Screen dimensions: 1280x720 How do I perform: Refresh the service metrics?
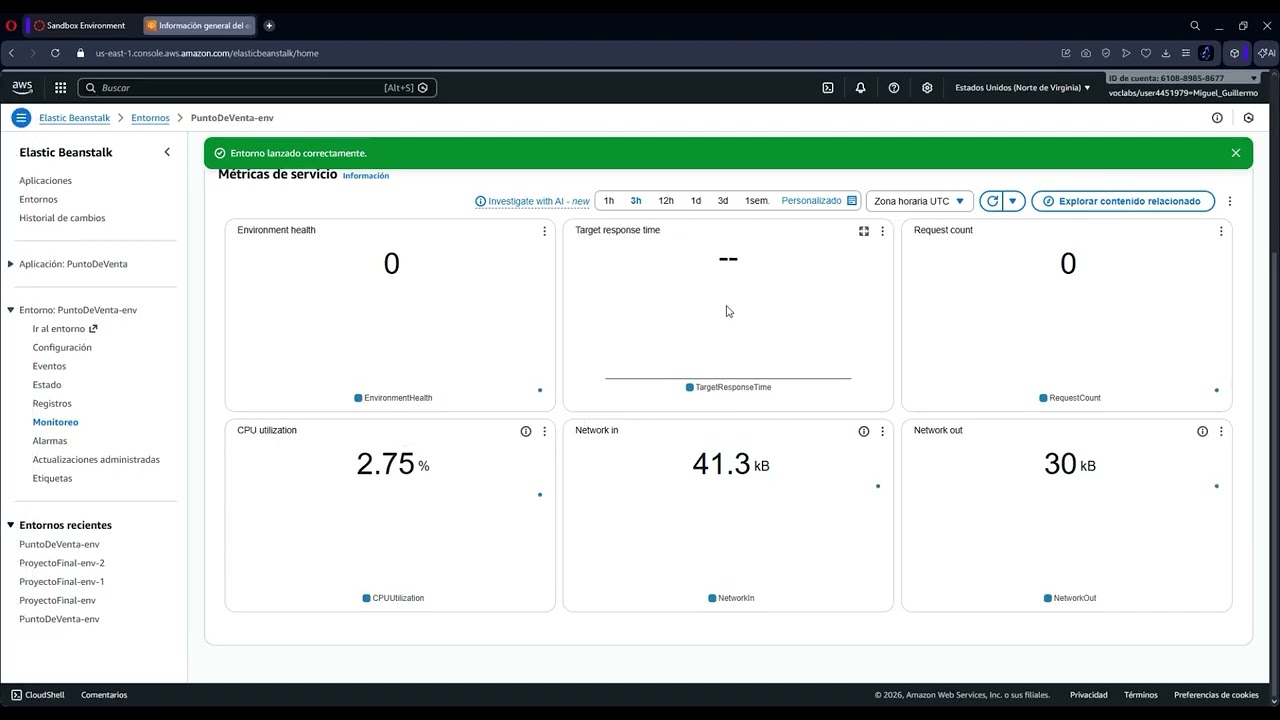pos(992,201)
